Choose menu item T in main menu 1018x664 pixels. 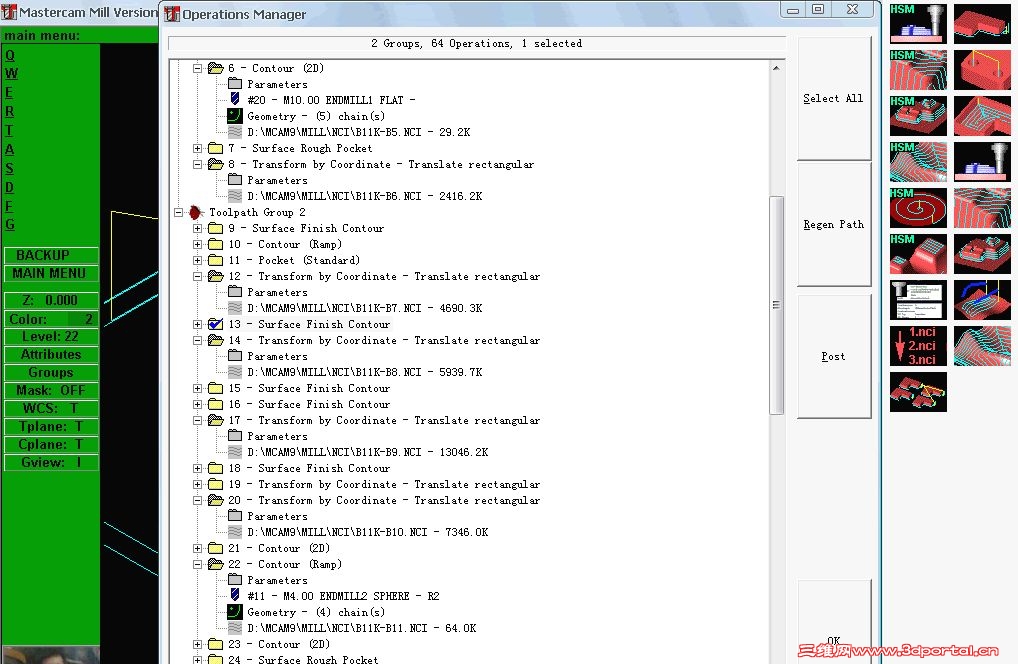pyautogui.click(x=9, y=130)
